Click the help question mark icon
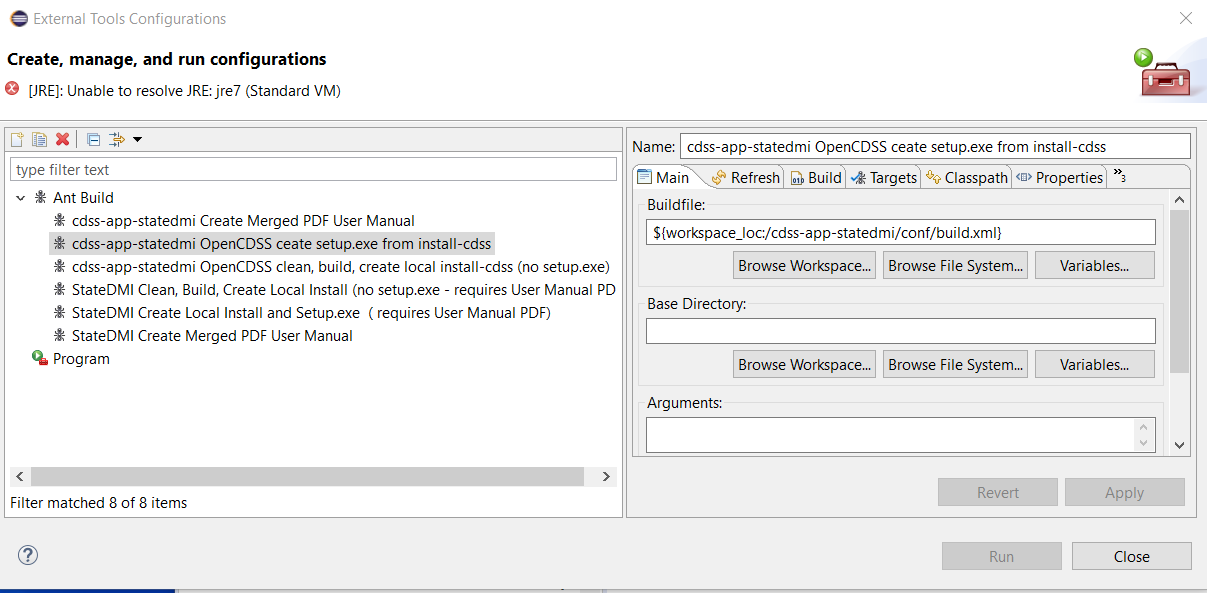This screenshot has width=1207, height=593. [x=26, y=555]
